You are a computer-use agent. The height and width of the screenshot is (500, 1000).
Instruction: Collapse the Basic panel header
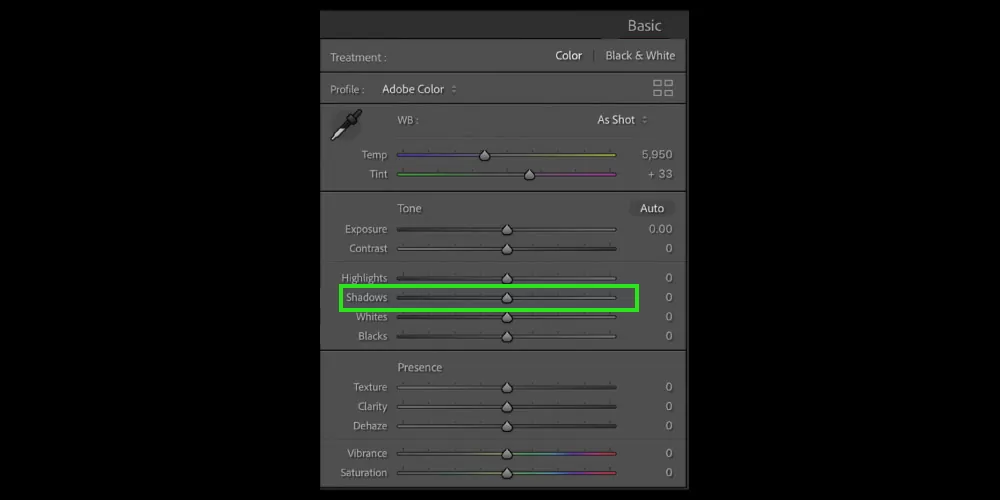tap(644, 26)
